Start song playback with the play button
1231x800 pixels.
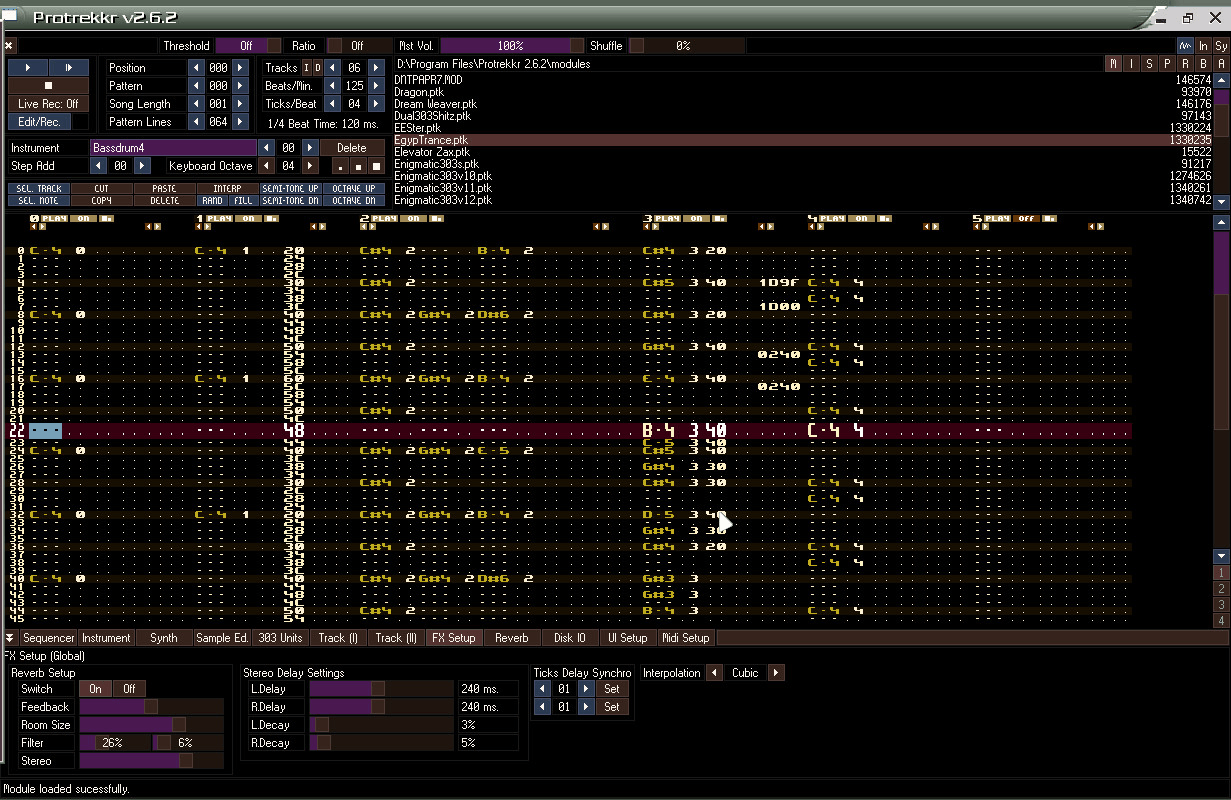28,67
